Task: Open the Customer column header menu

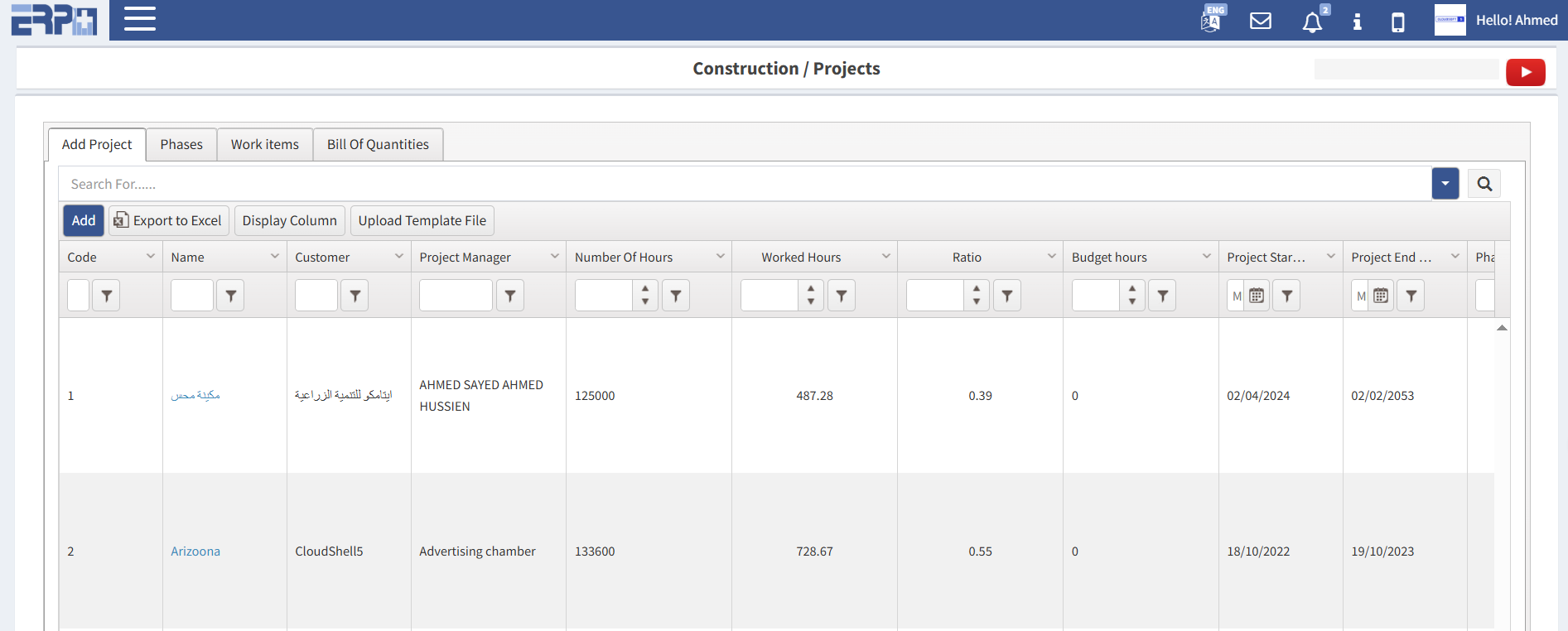Action: [x=399, y=257]
